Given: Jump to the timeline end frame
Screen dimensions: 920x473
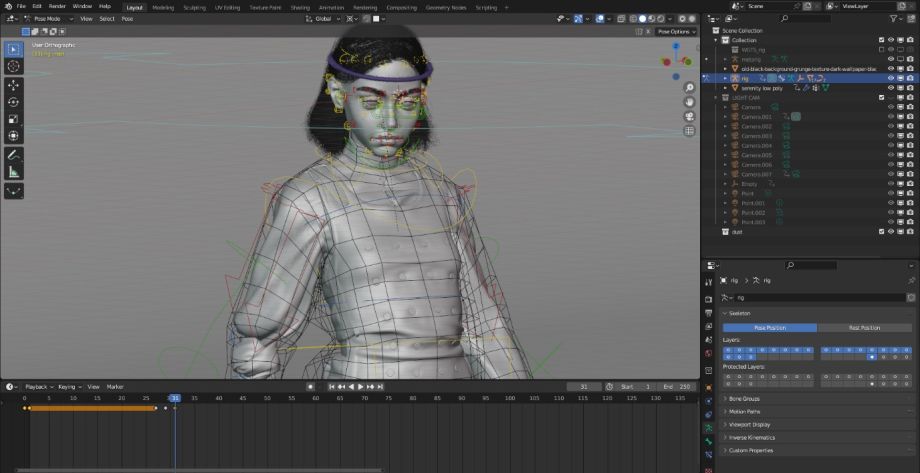Looking at the screenshot, I should click(380, 387).
